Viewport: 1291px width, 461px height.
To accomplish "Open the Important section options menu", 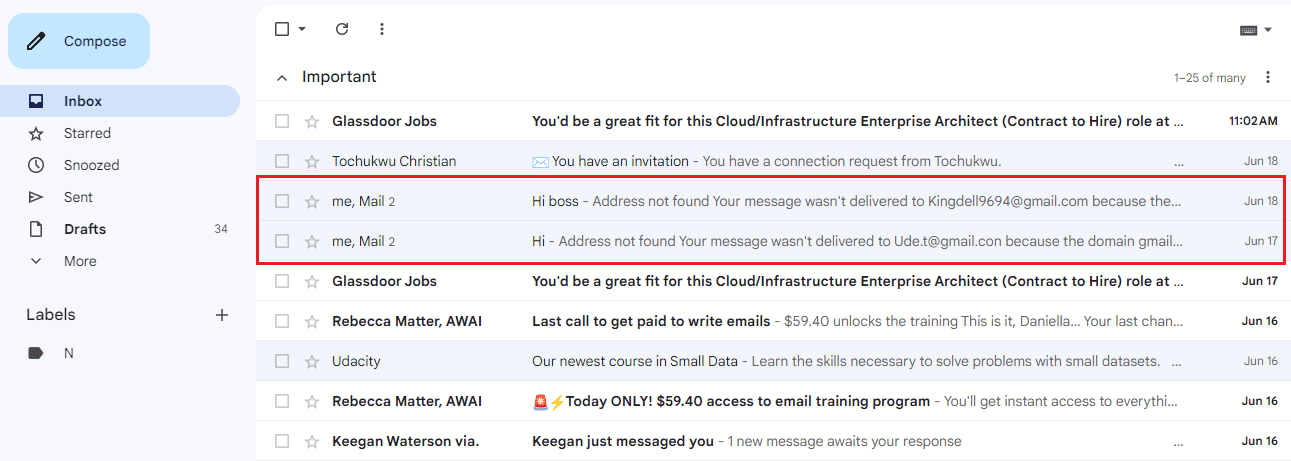I will [1268, 77].
